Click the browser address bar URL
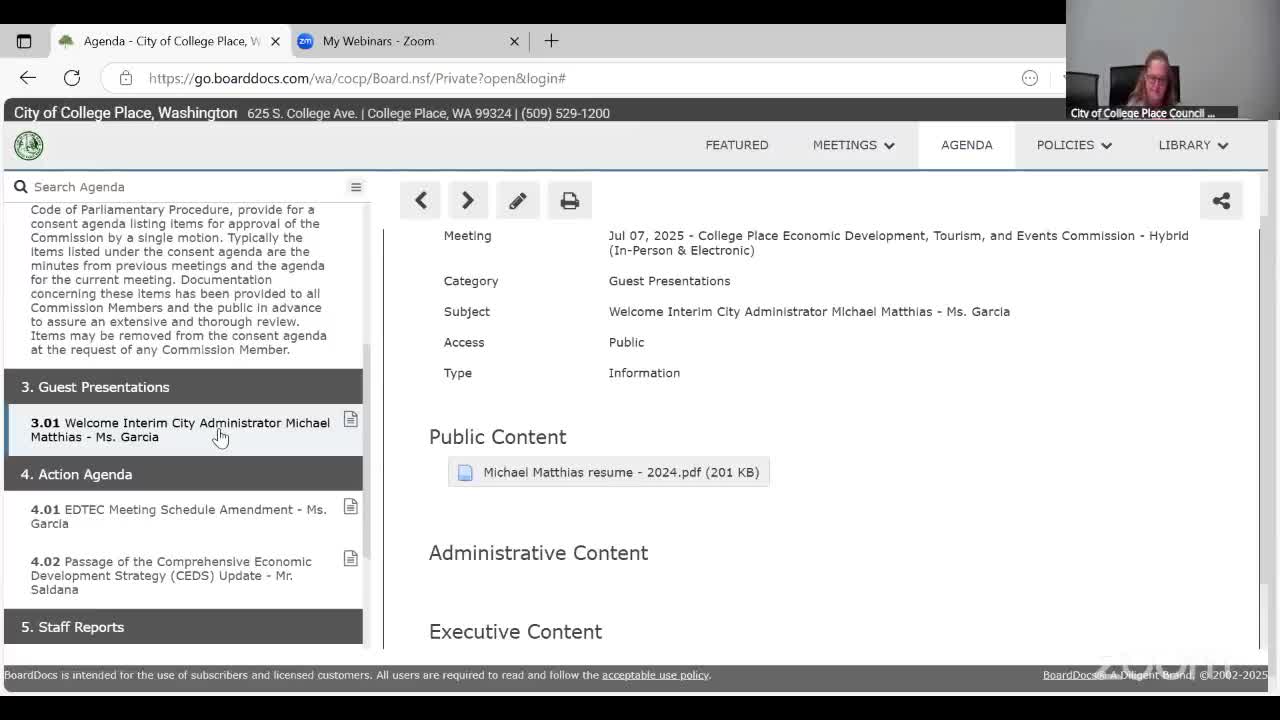 357,78
